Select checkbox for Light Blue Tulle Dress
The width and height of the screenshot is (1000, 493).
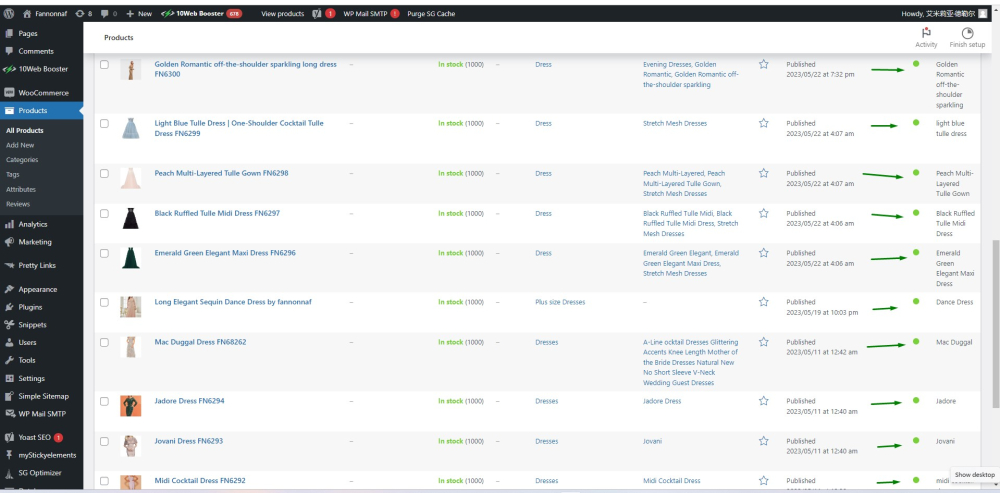pyautogui.click(x=104, y=123)
